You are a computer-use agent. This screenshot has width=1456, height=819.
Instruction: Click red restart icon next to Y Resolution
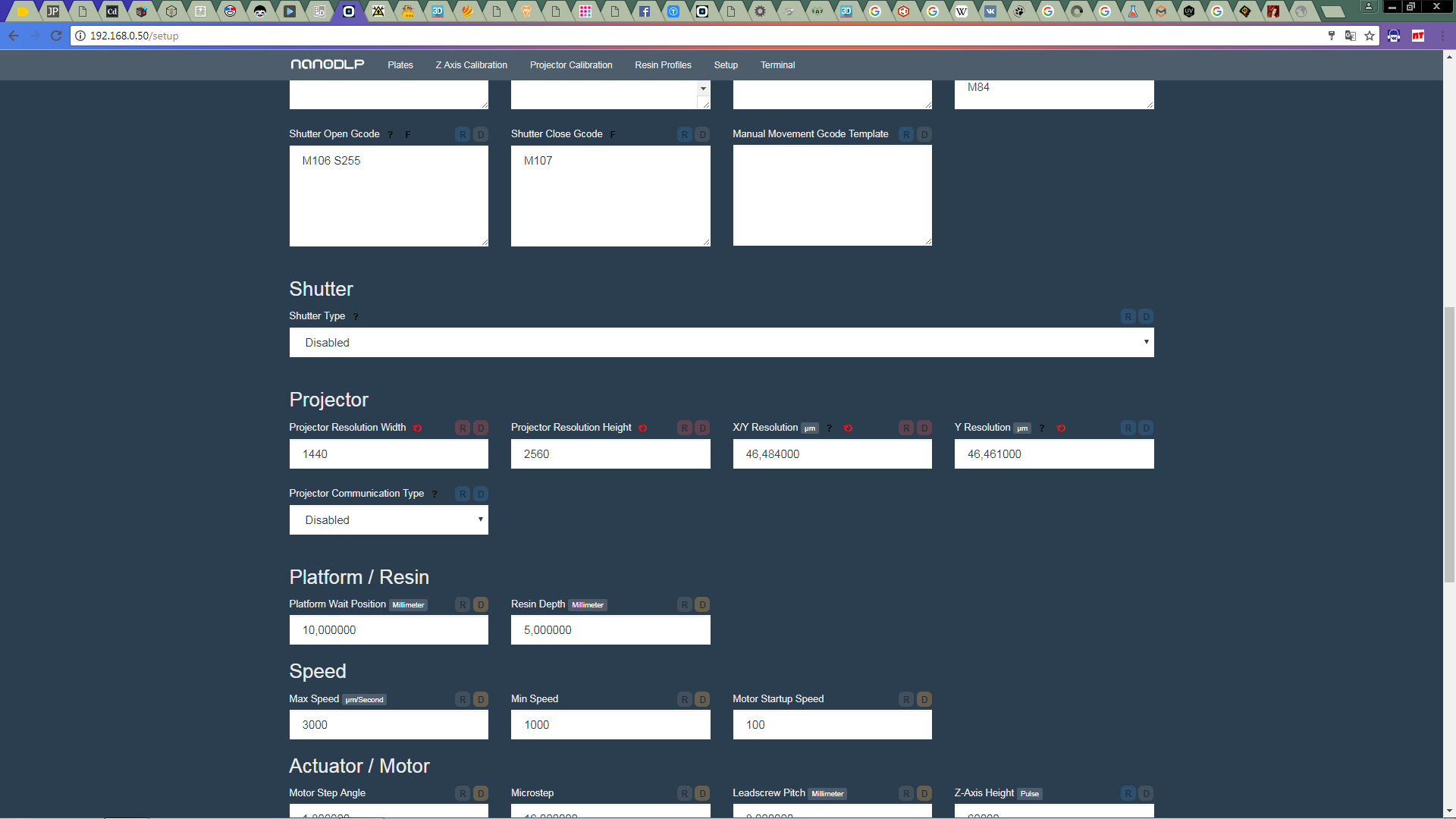1061,428
